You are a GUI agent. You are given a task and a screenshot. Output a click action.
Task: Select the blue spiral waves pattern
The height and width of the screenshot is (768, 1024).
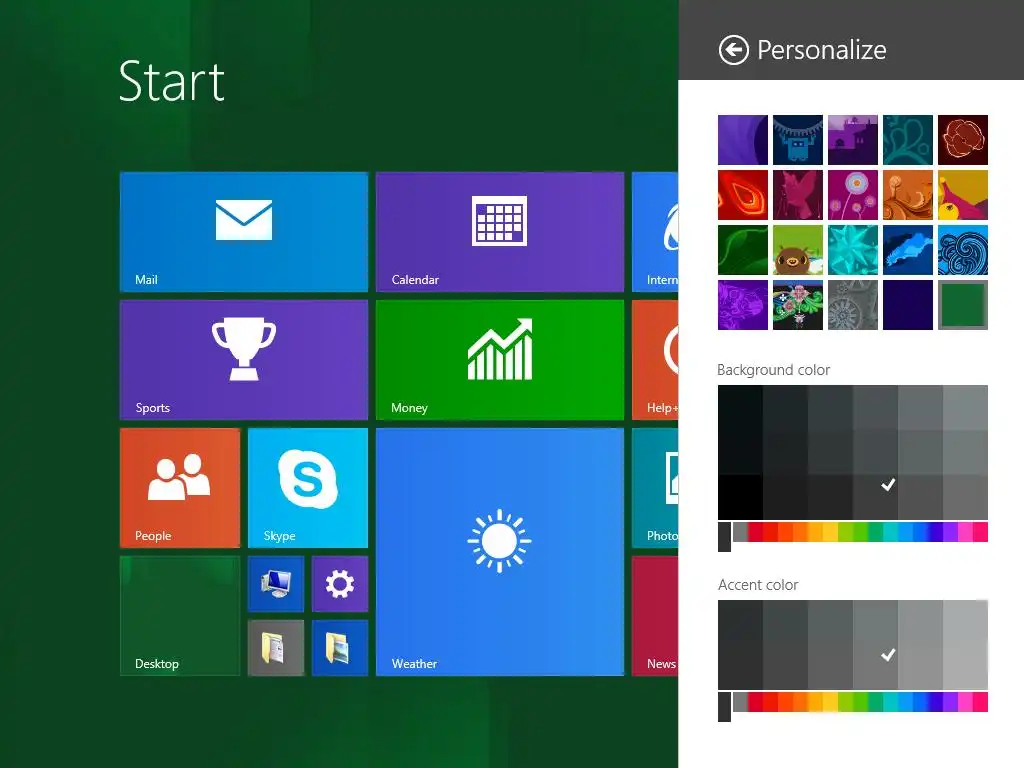pyautogui.click(x=963, y=250)
